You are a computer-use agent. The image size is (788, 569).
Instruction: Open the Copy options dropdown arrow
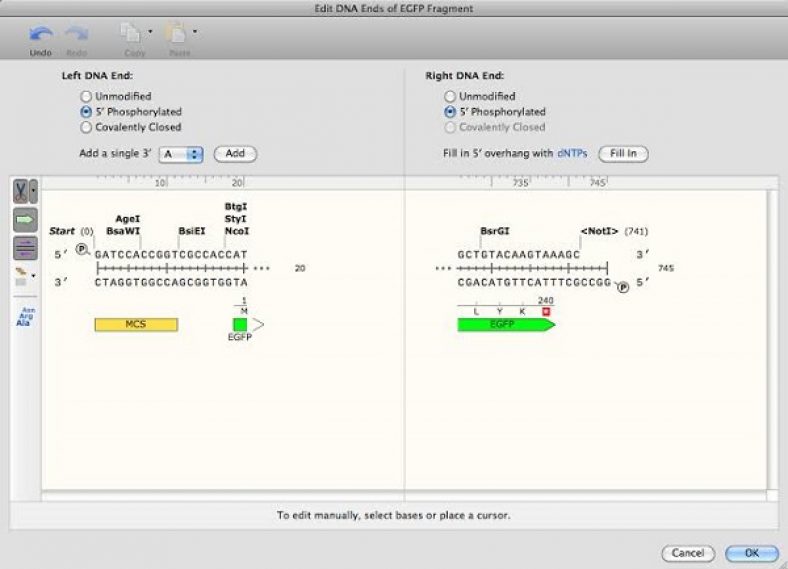(150, 32)
